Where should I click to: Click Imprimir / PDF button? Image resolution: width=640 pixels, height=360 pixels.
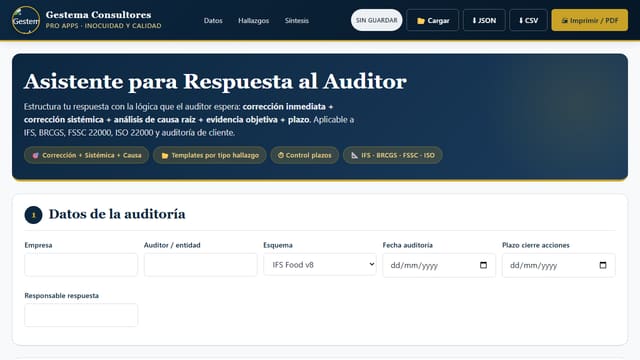pyautogui.click(x=589, y=20)
